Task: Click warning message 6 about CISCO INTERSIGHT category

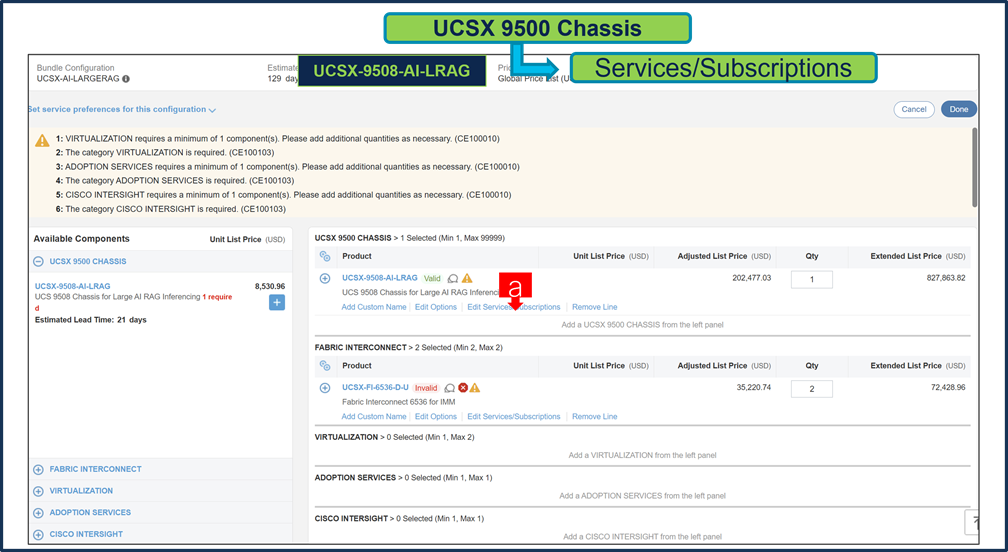Action: pos(170,209)
